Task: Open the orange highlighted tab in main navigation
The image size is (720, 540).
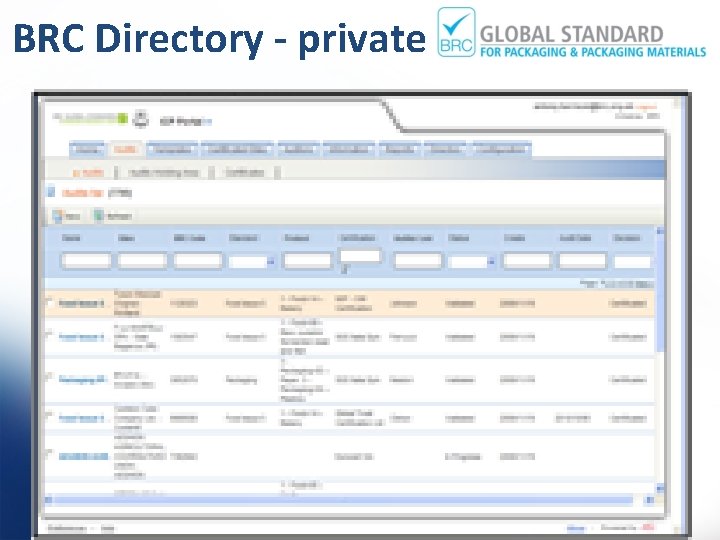Action: (125, 150)
